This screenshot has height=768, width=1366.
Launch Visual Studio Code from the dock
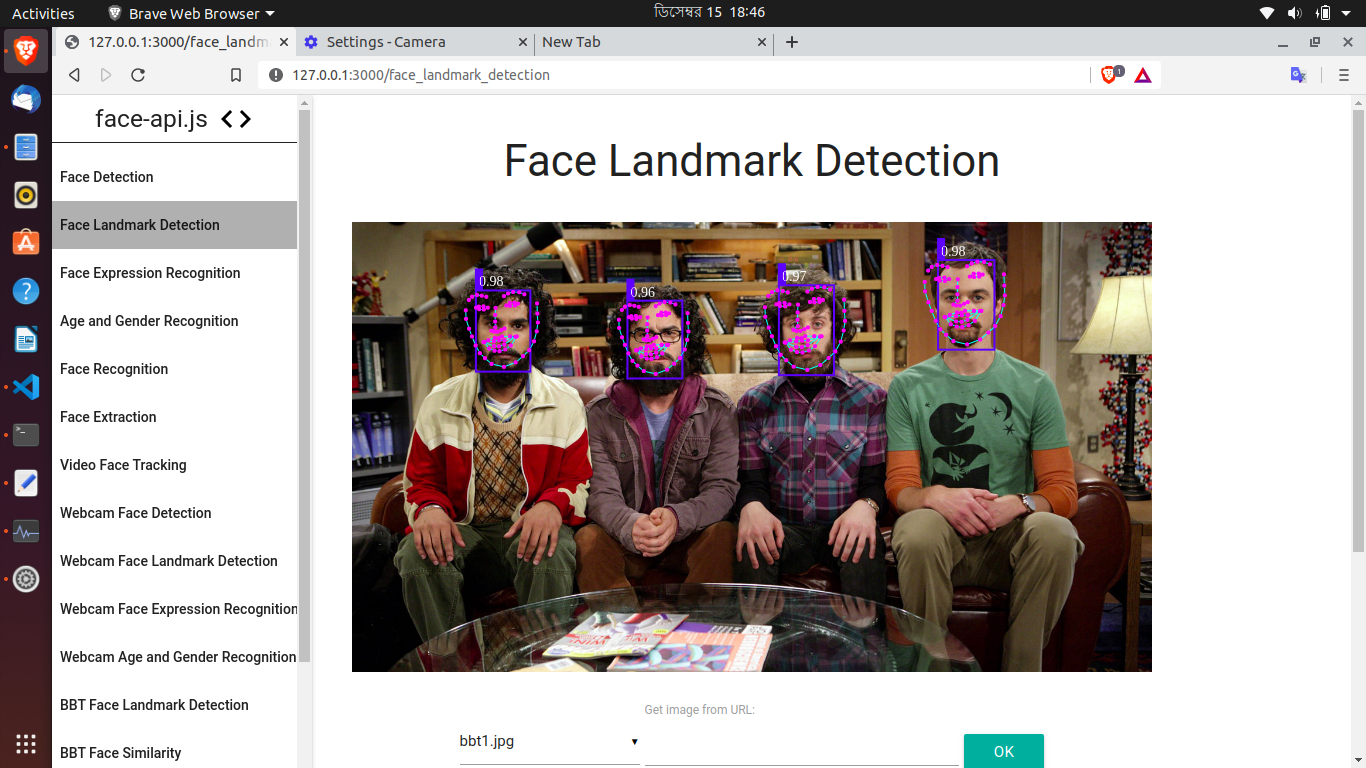pos(24,387)
